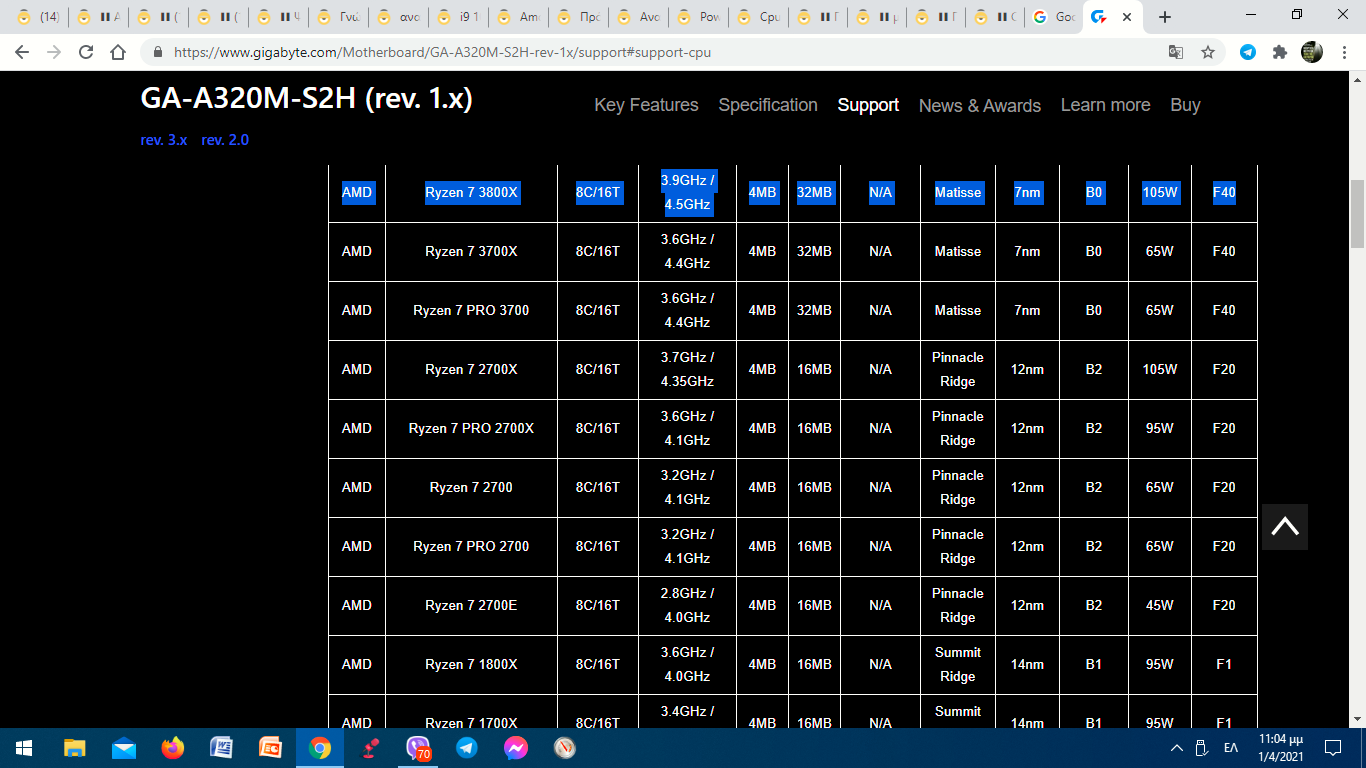The width and height of the screenshot is (1366, 768).
Task: Switch to the Google tab
Action: coord(1053,17)
